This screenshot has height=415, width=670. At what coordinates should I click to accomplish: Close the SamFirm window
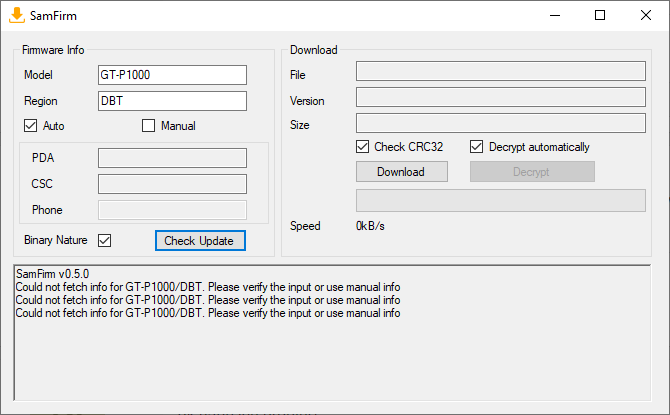click(x=646, y=15)
